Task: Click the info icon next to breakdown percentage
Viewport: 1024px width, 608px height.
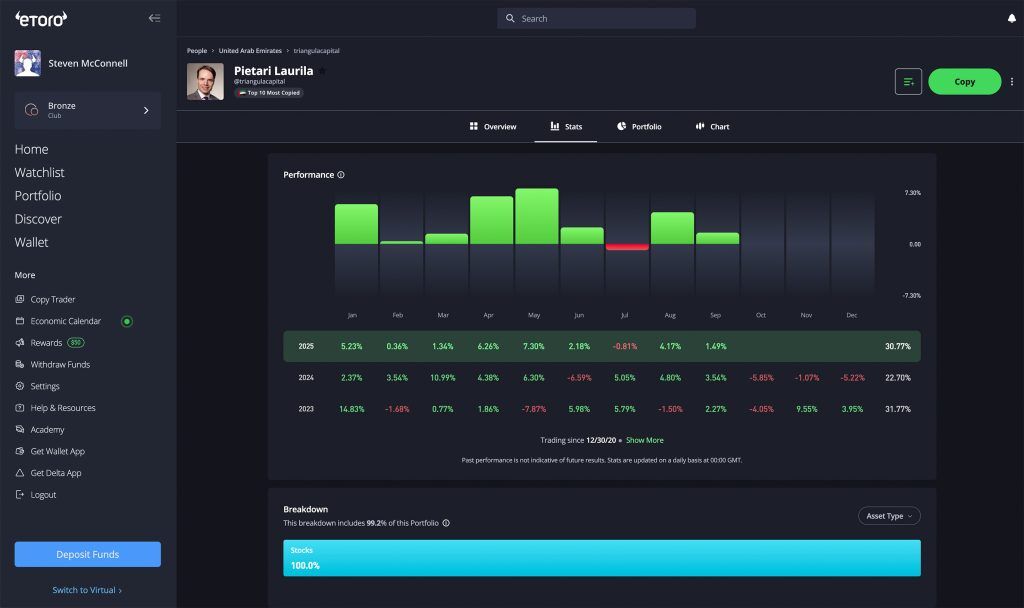Action: pos(446,523)
